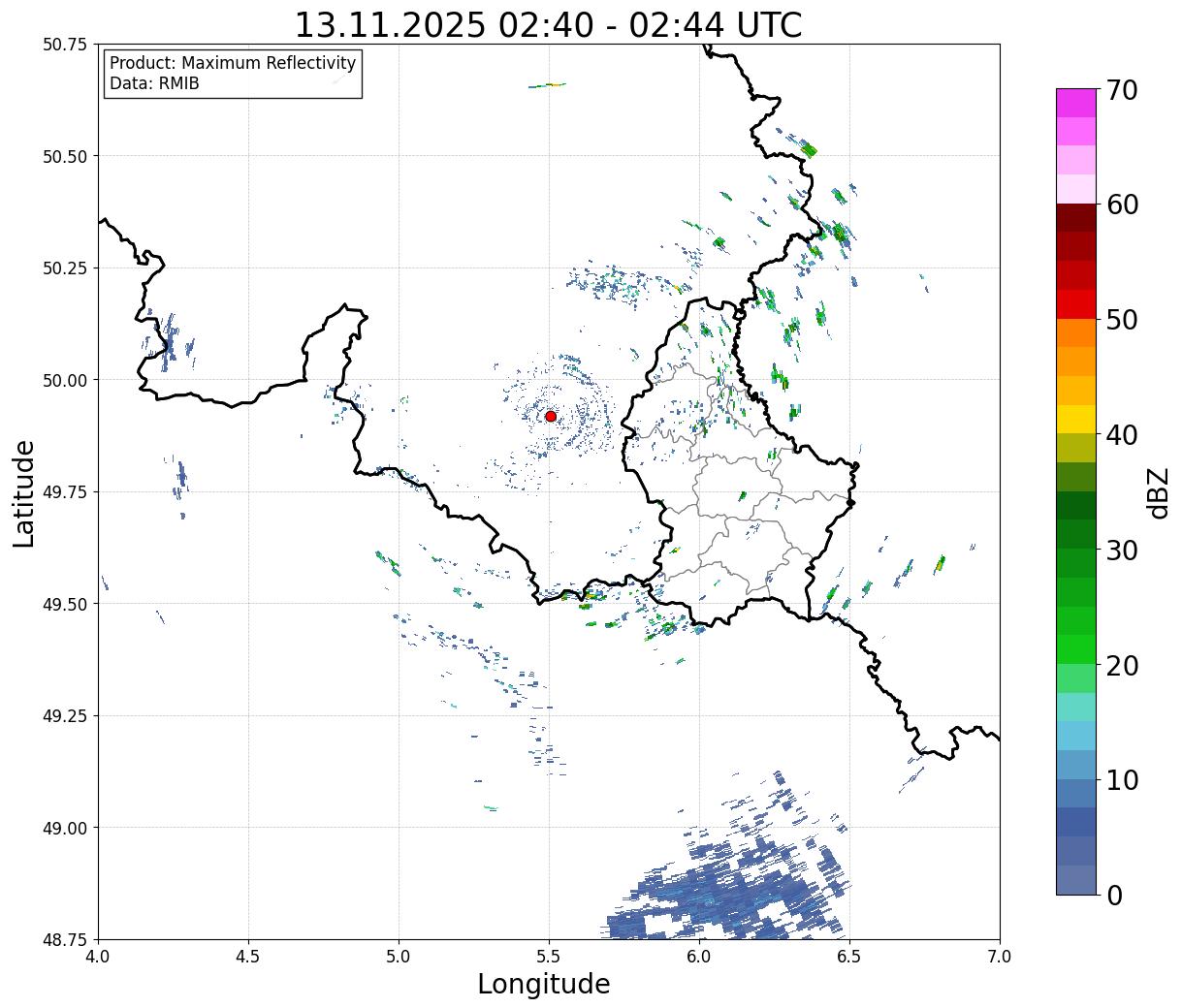This screenshot has width=1182, height=1008.
Task: Click the longitude tick label 6.0
Action: 699,957
